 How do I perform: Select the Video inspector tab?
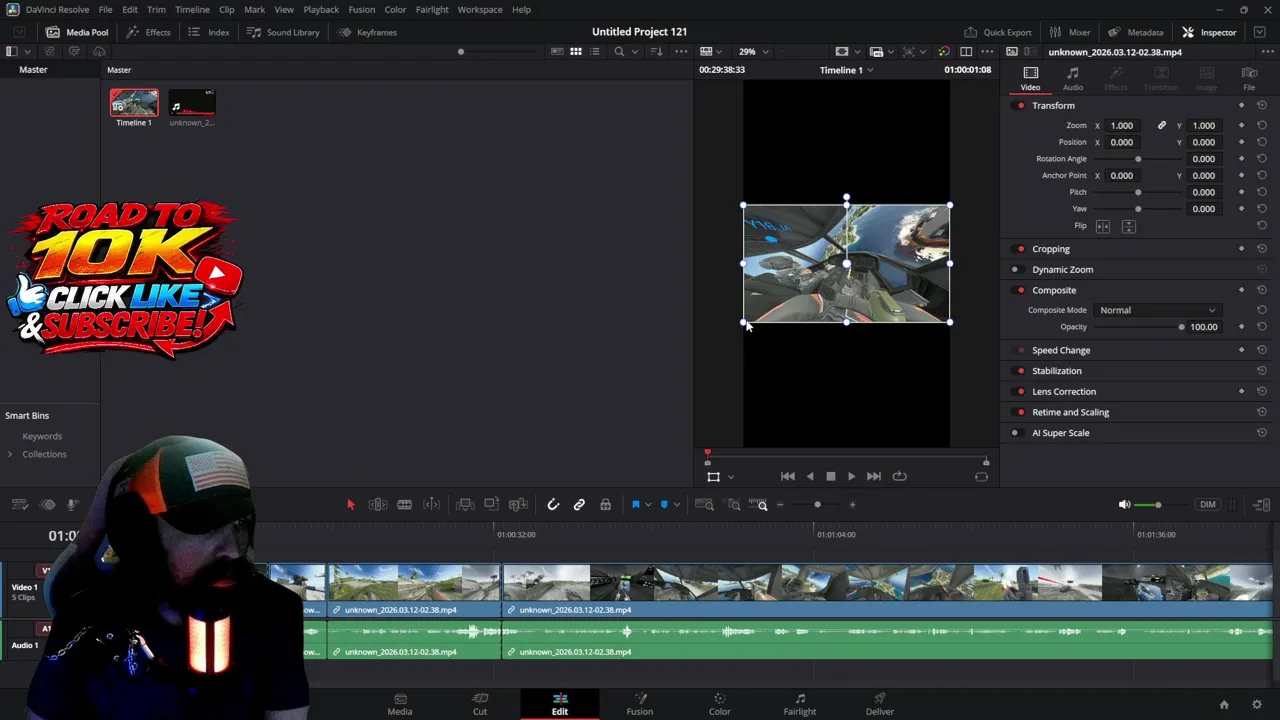click(x=1030, y=78)
